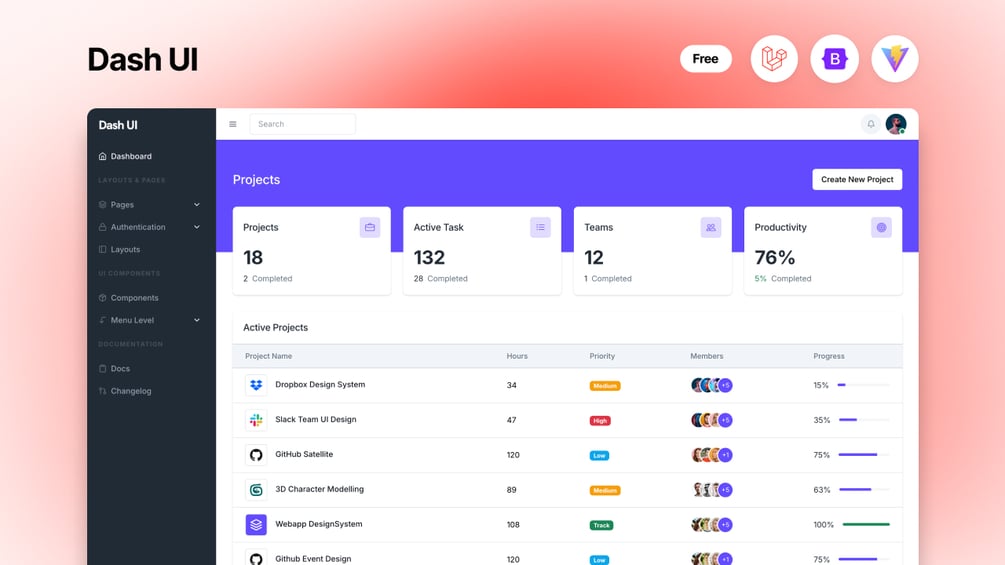Expand the Menu Level chevron
Screen dimensions: 1005x565
click(x=197, y=320)
